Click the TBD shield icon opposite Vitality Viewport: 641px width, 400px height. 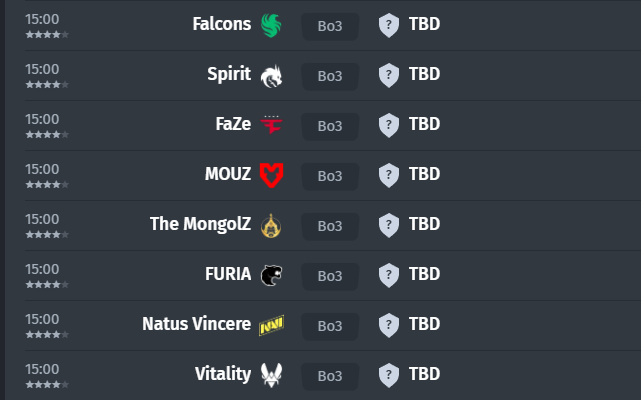(x=389, y=374)
